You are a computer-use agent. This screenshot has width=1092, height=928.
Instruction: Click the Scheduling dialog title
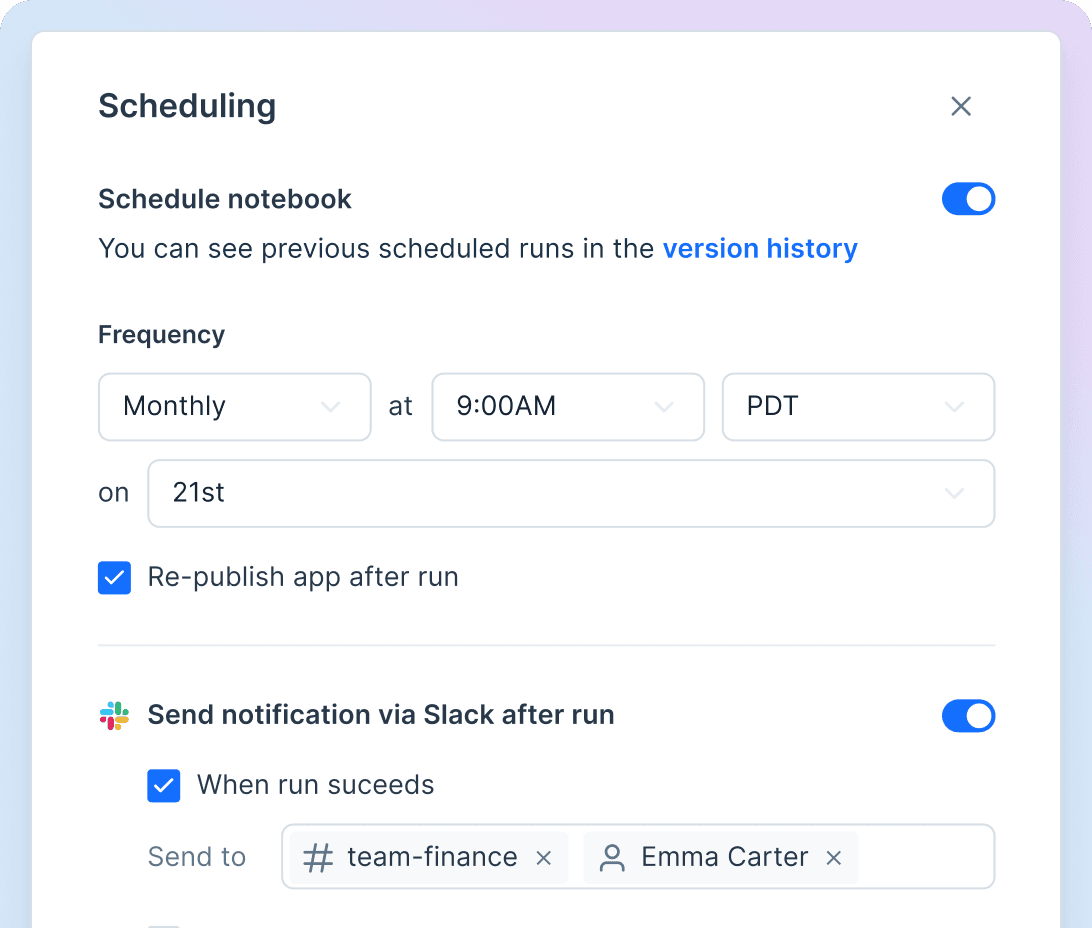(187, 106)
